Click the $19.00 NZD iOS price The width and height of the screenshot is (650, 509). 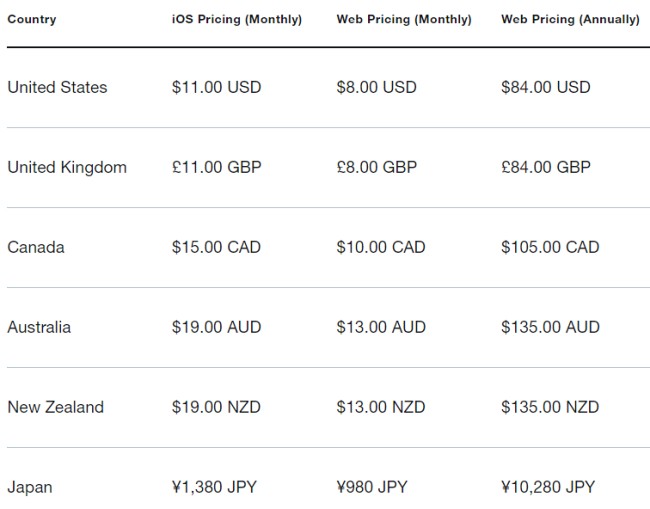pyautogui.click(x=216, y=407)
